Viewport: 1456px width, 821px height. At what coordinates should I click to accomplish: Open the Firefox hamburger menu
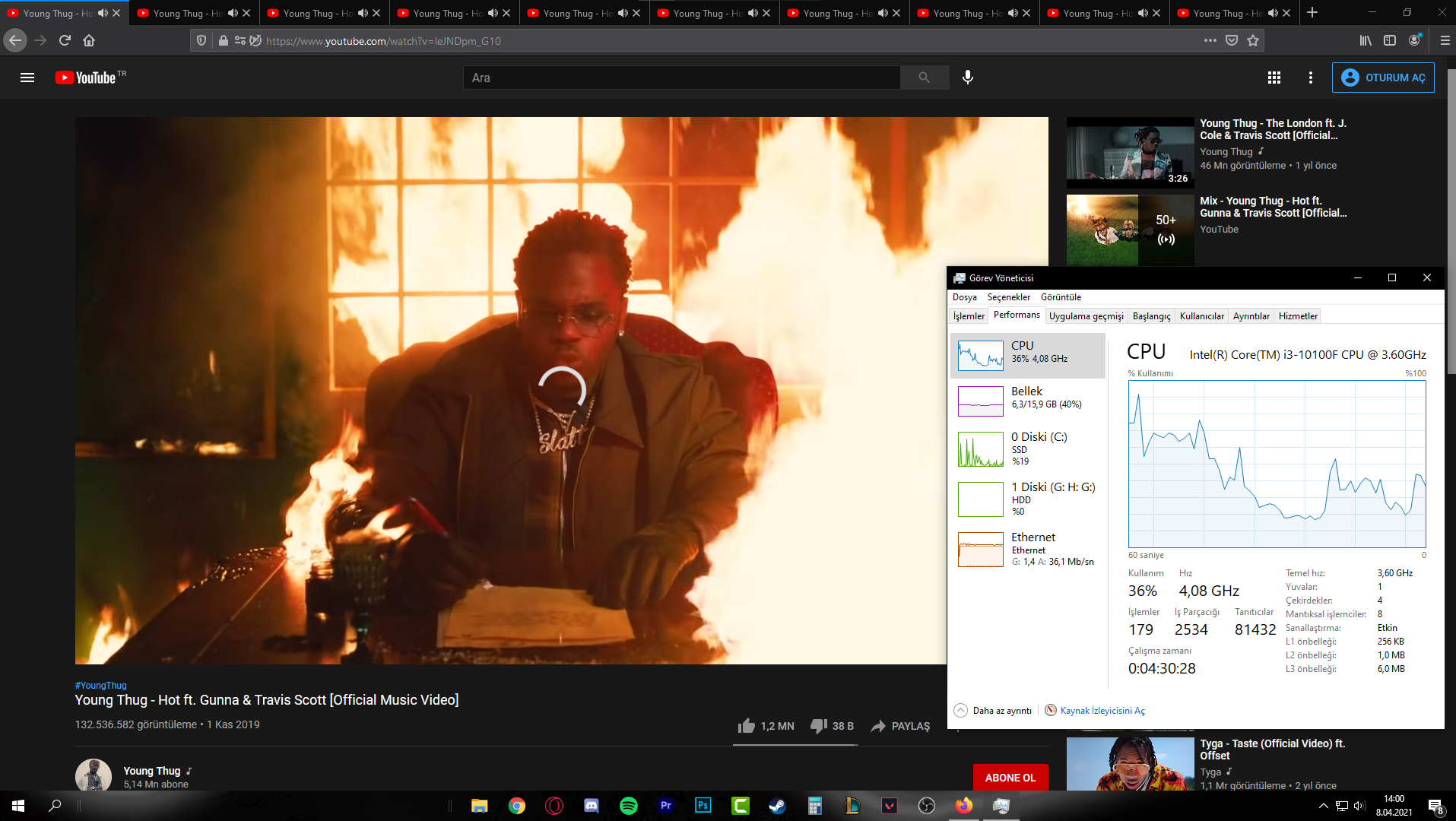point(1445,40)
